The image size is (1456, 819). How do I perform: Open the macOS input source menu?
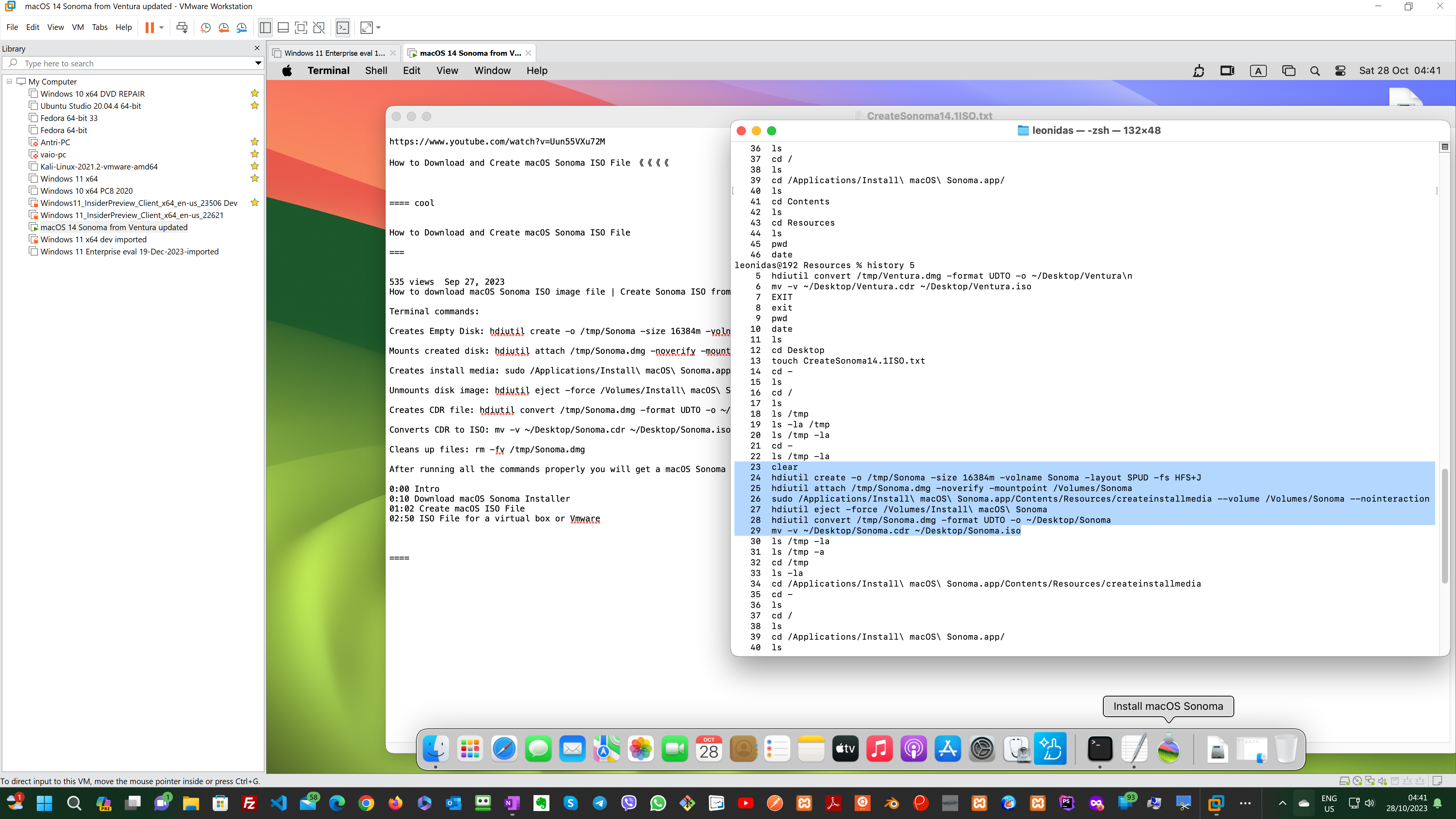pyautogui.click(x=1258, y=71)
